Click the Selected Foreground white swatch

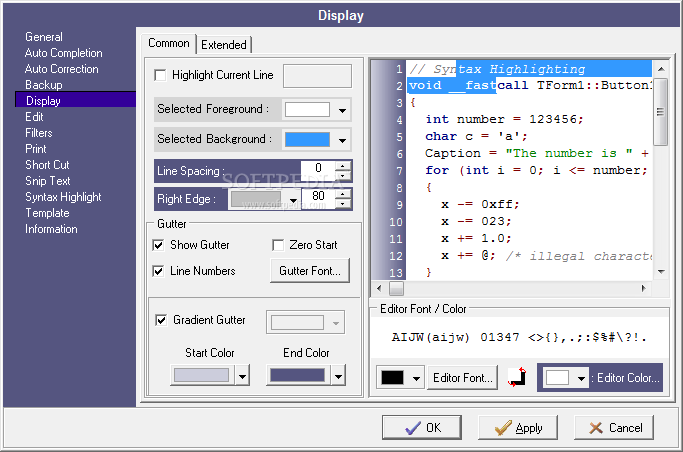pos(307,110)
